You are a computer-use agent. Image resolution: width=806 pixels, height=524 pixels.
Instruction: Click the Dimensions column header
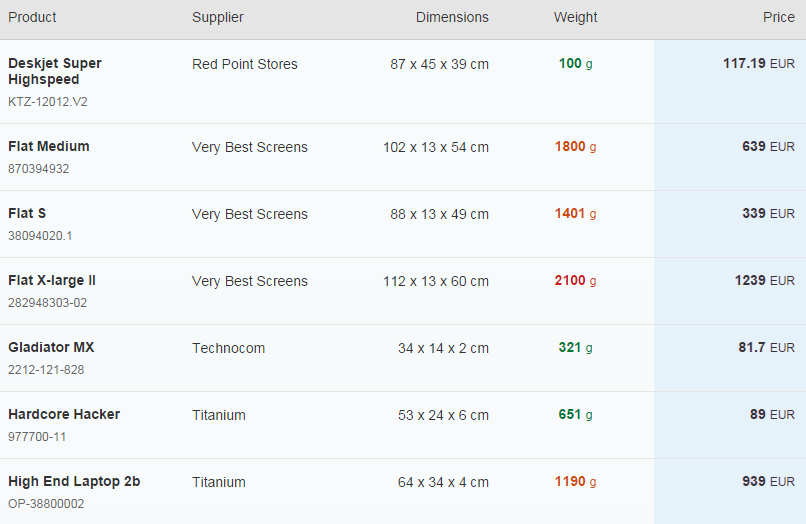tap(452, 17)
